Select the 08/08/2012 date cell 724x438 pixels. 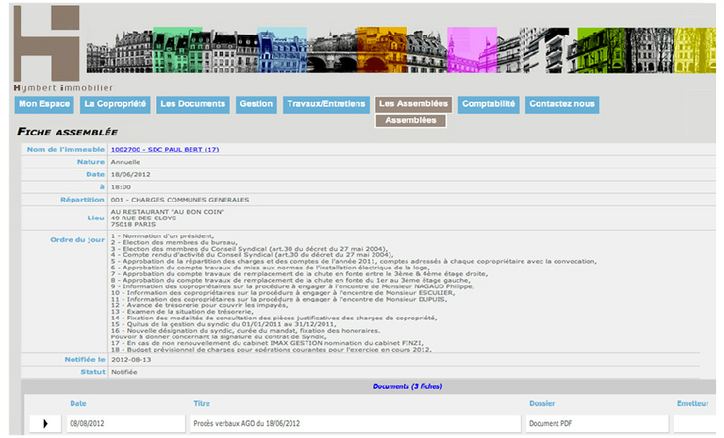click(x=126, y=423)
